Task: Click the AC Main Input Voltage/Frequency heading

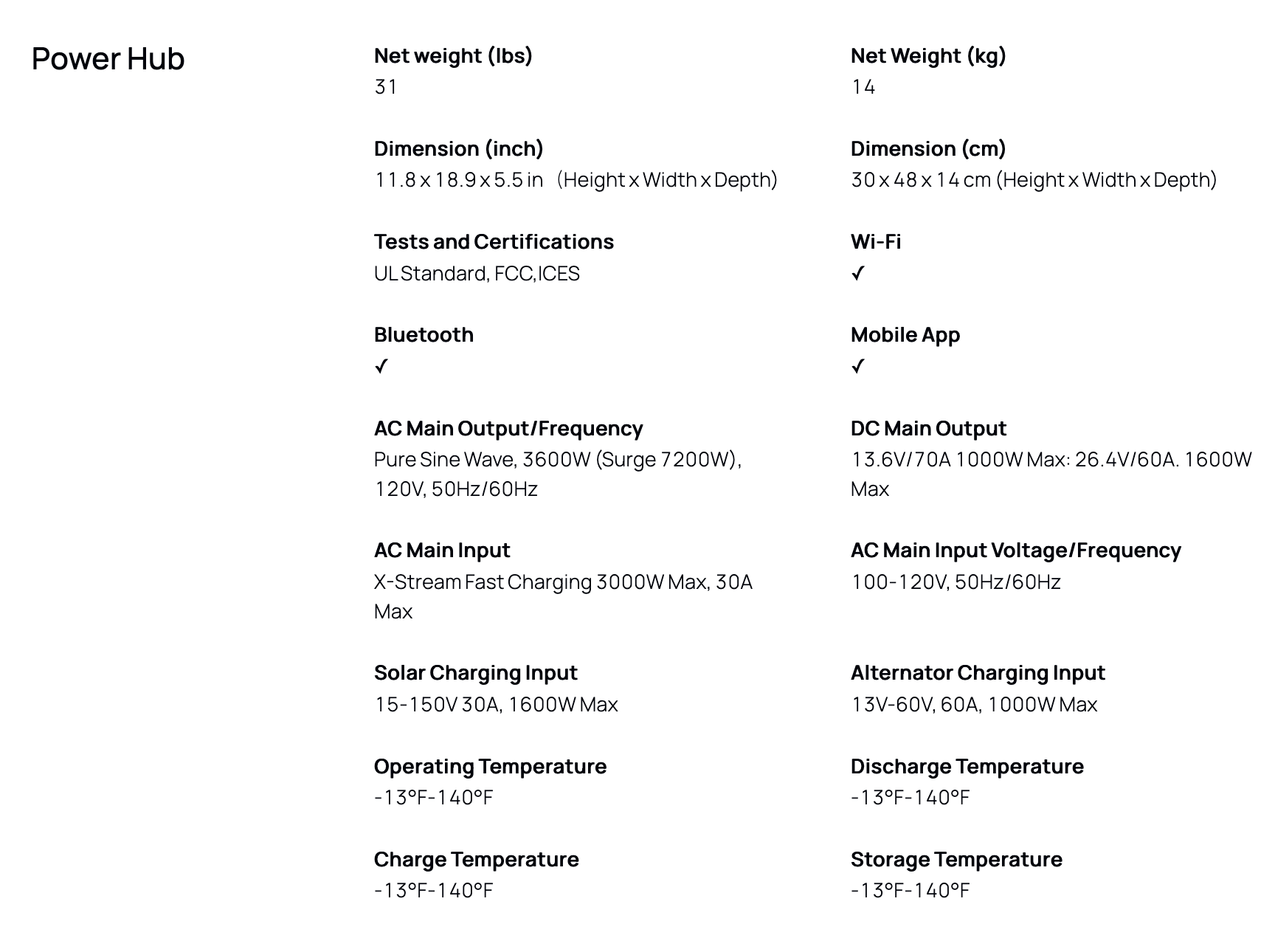Action: (1015, 551)
